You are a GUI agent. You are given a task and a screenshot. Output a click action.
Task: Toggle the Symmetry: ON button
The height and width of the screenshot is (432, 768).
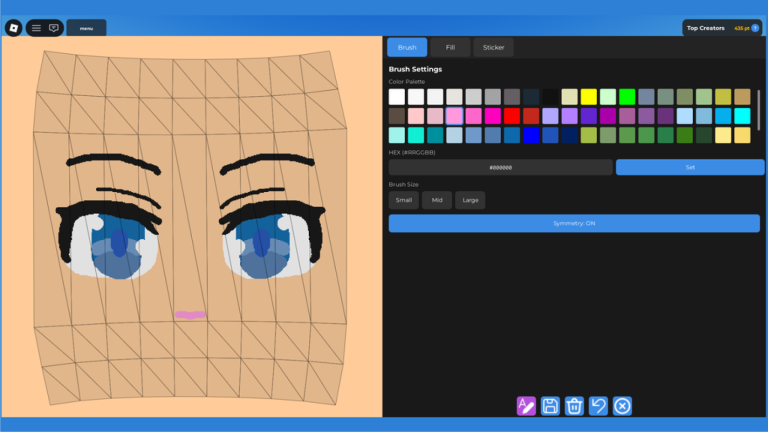(x=574, y=223)
